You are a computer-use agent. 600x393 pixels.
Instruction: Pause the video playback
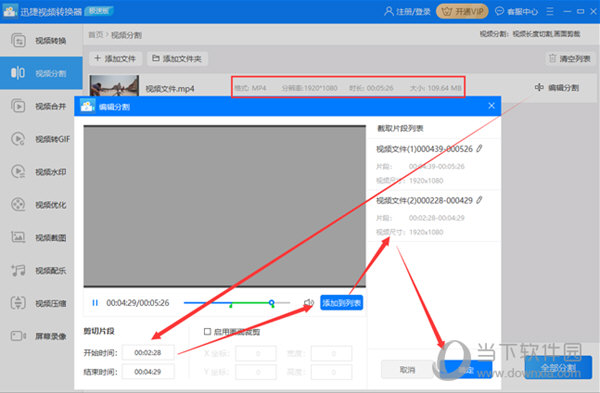(x=95, y=303)
